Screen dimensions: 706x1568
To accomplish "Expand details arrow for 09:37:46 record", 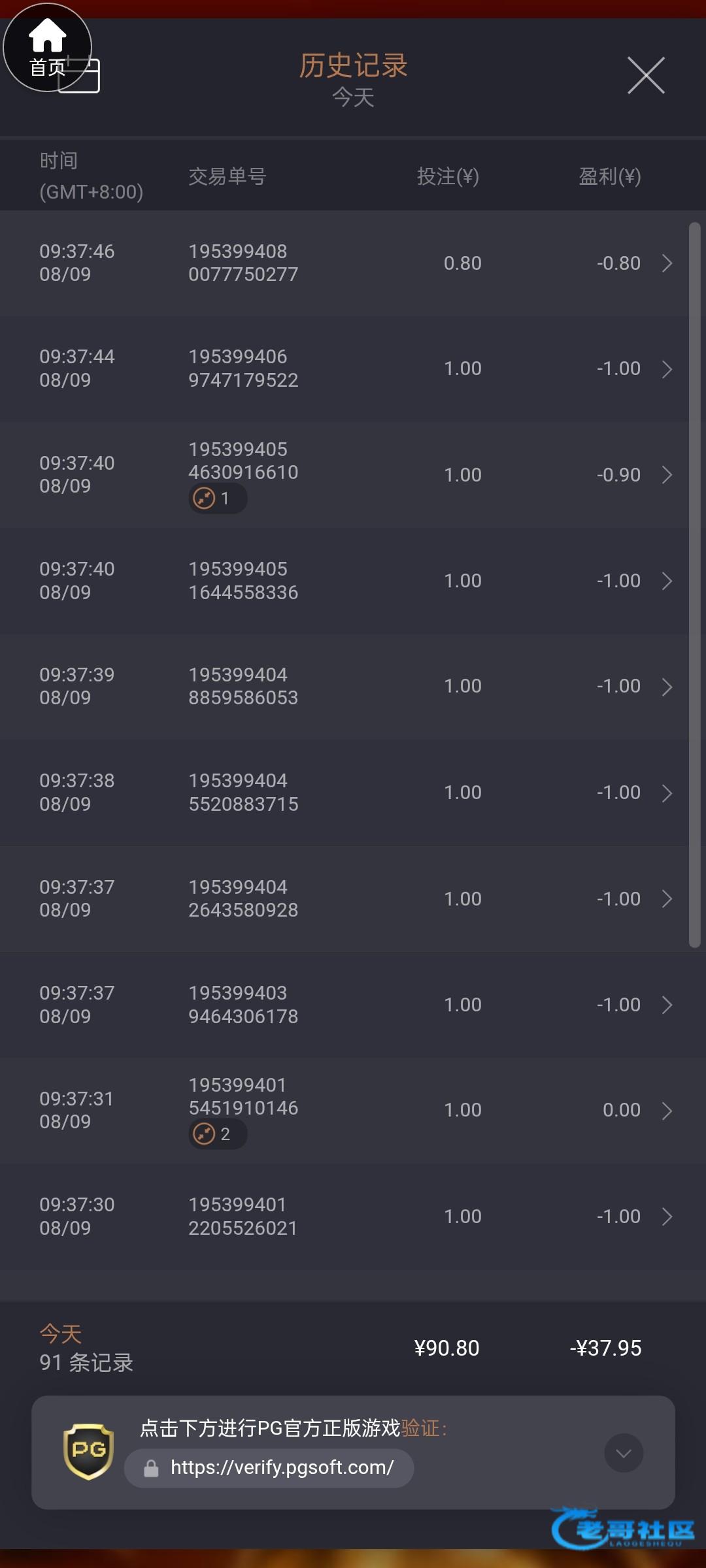I will click(x=667, y=263).
